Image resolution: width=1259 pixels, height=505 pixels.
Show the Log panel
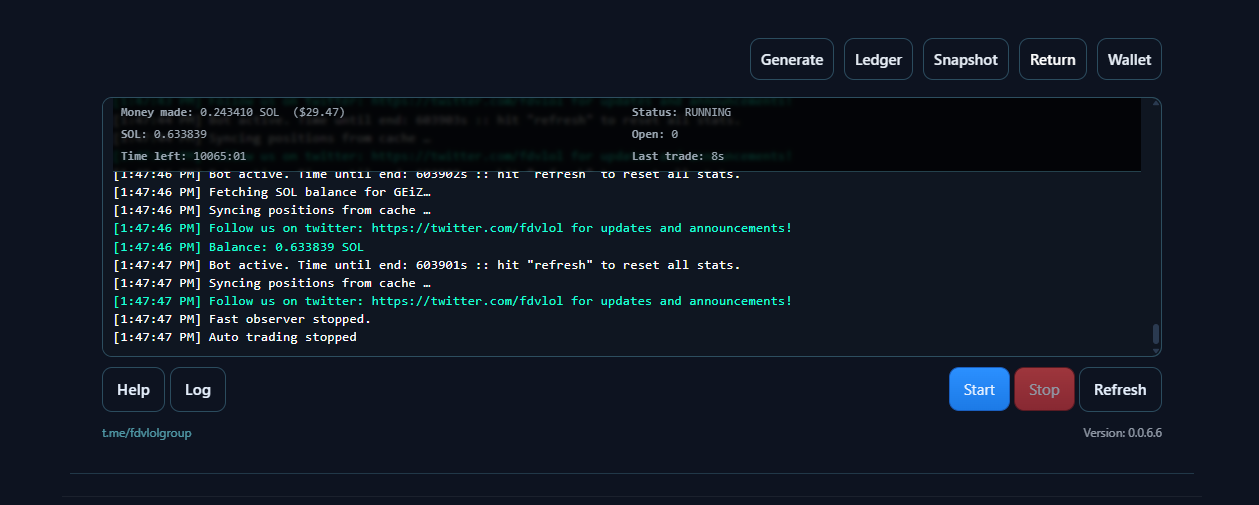click(198, 390)
